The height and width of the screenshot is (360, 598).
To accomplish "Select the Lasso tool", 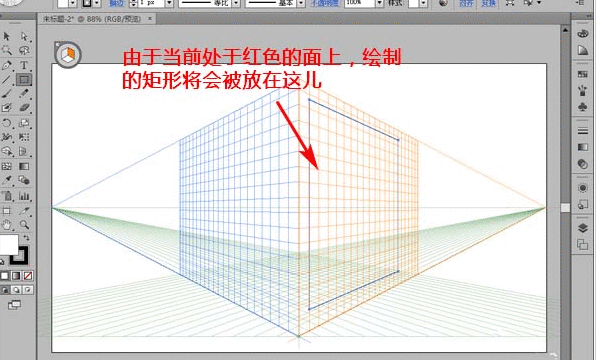I will coord(24,50).
